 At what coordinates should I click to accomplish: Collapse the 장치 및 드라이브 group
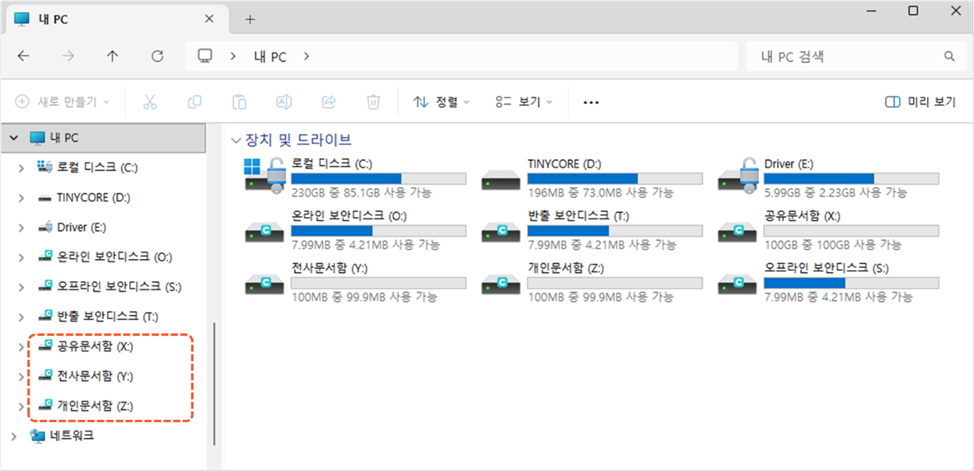pyautogui.click(x=236, y=140)
